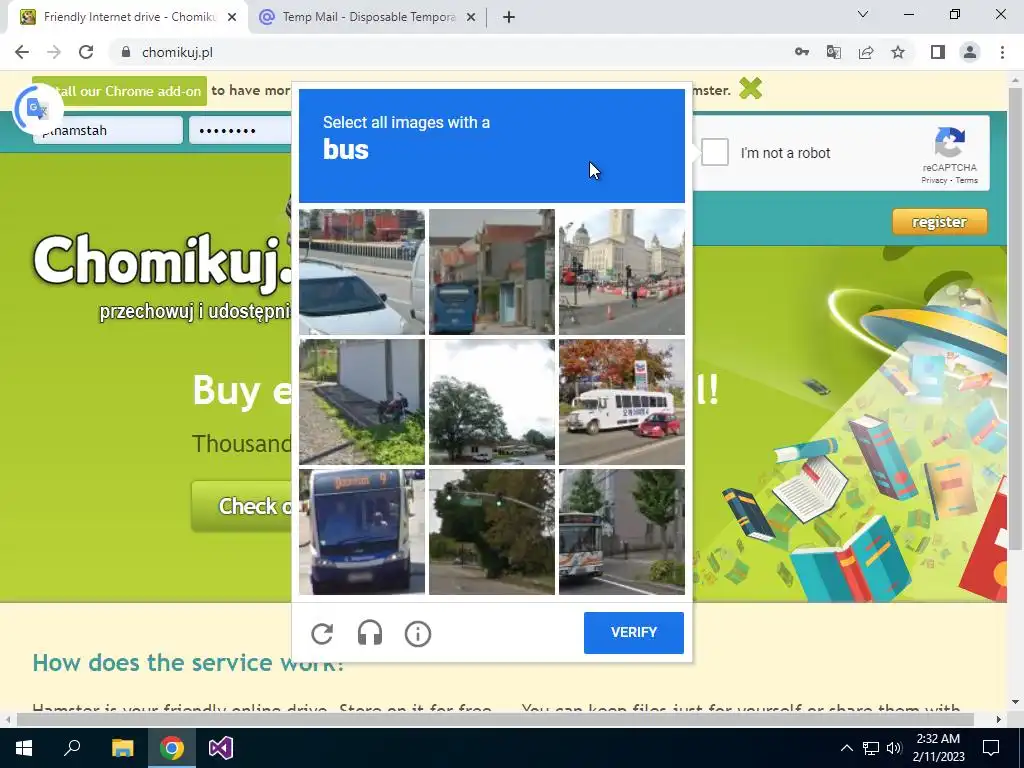The height and width of the screenshot is (768, 1024).
Task: Select the captcha tile with city bus near trees
Action: [x=622, y=532]
